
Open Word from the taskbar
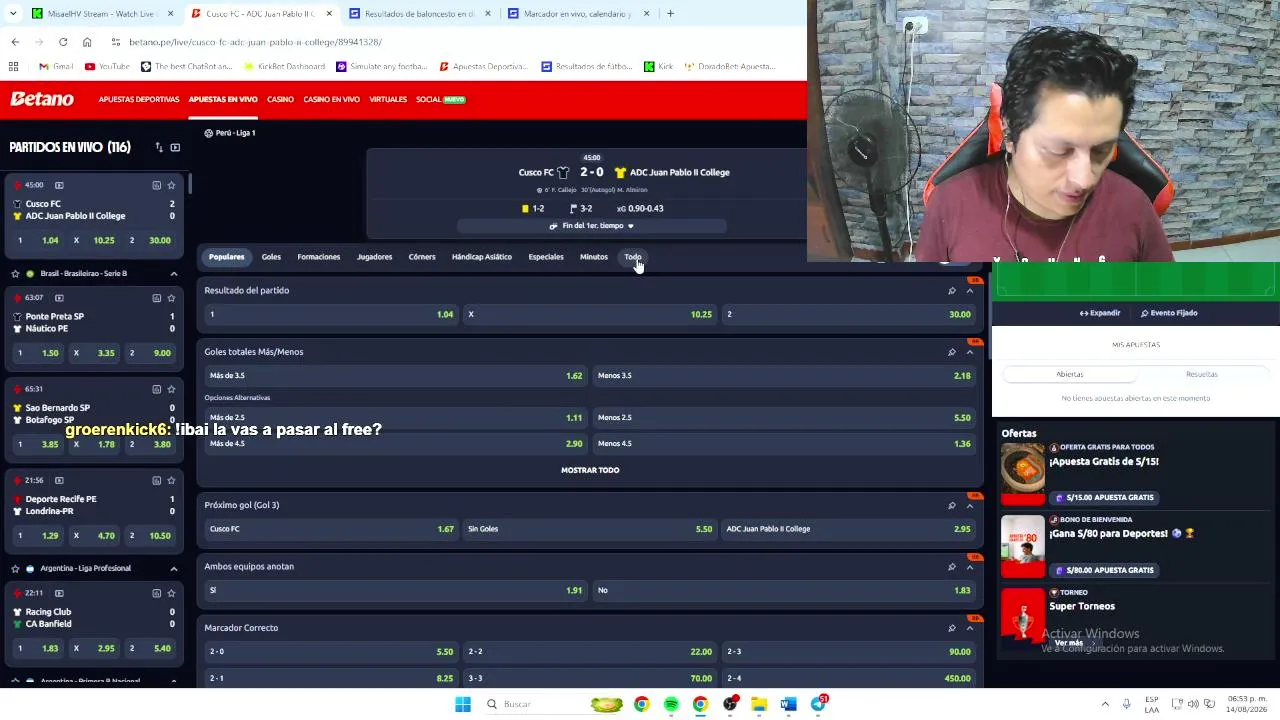788,704
